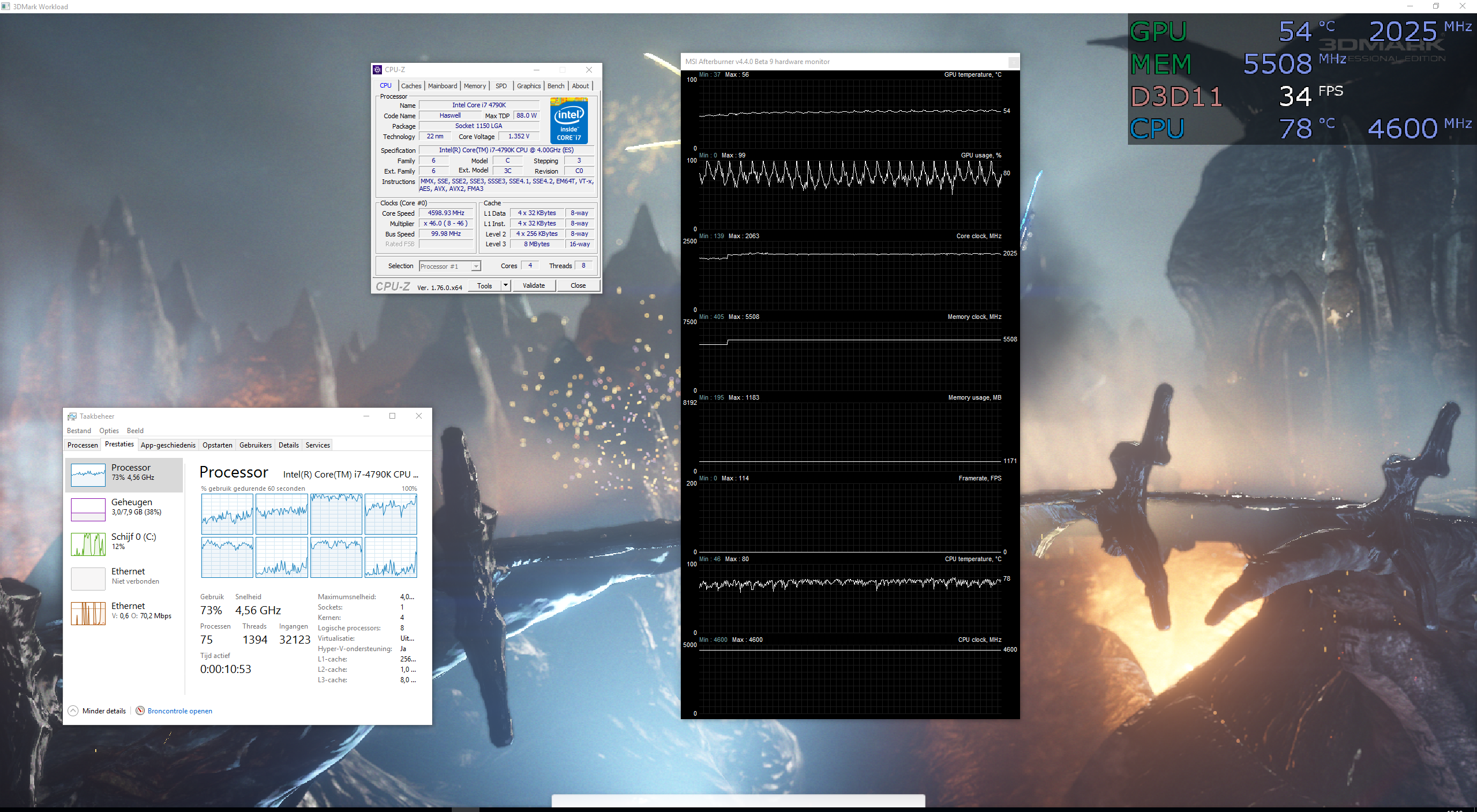Select Processor in the performance sidebar
1477x812 pixels.
(x=124, y=475)
